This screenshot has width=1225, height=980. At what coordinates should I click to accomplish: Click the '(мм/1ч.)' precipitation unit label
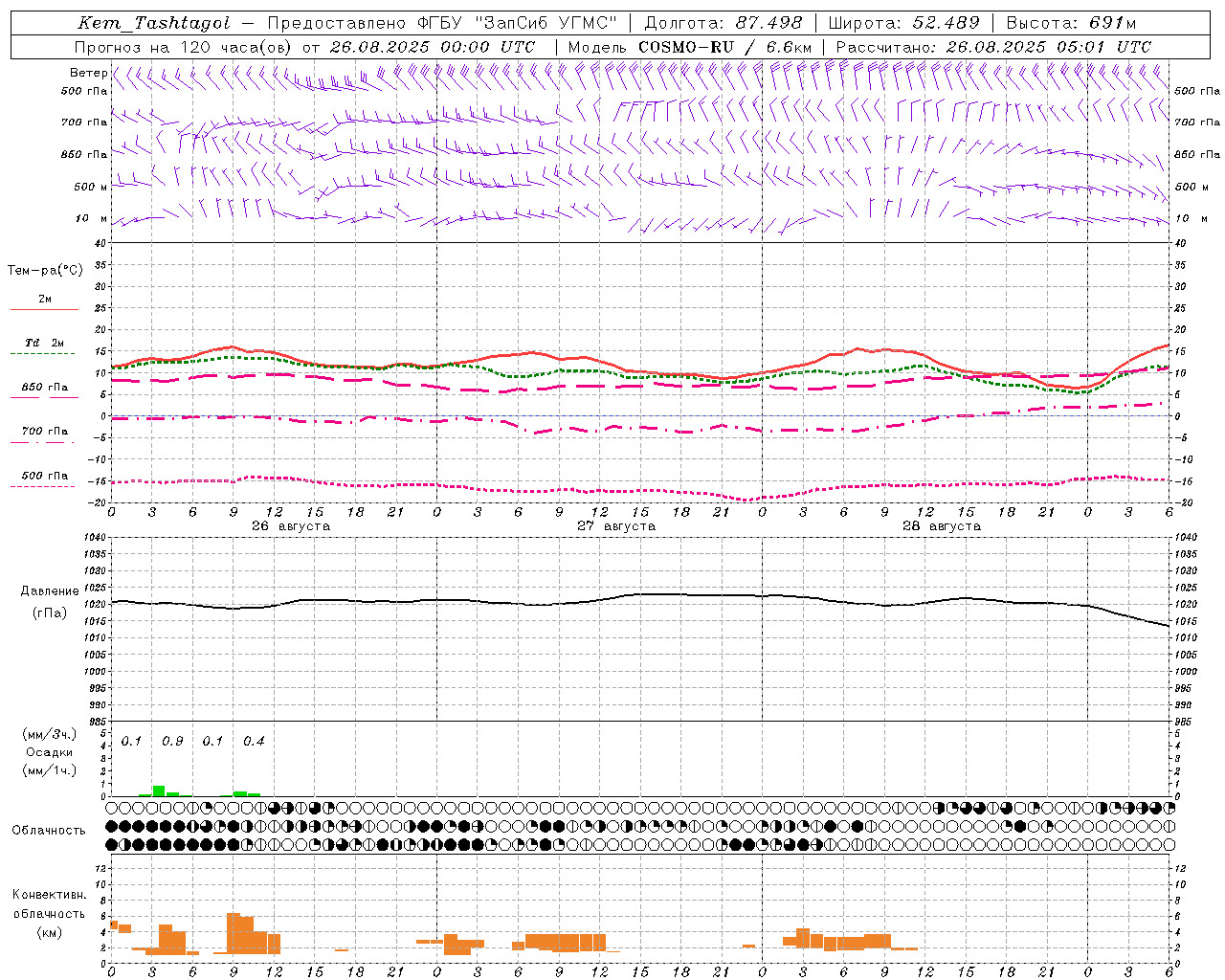click(50, 770)
